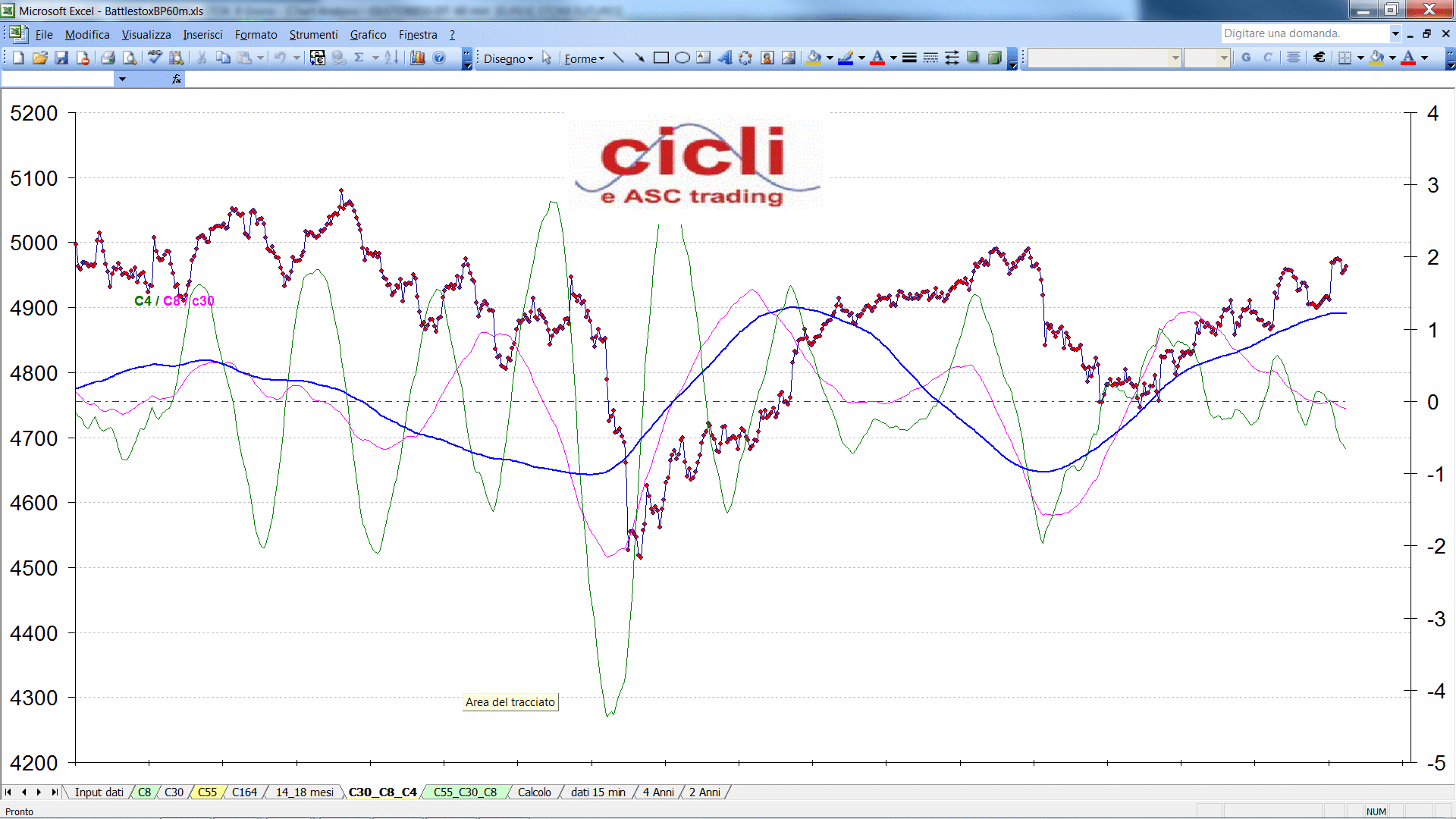Expand the AutoSum functions dropdown arrow

coord(375,58)
